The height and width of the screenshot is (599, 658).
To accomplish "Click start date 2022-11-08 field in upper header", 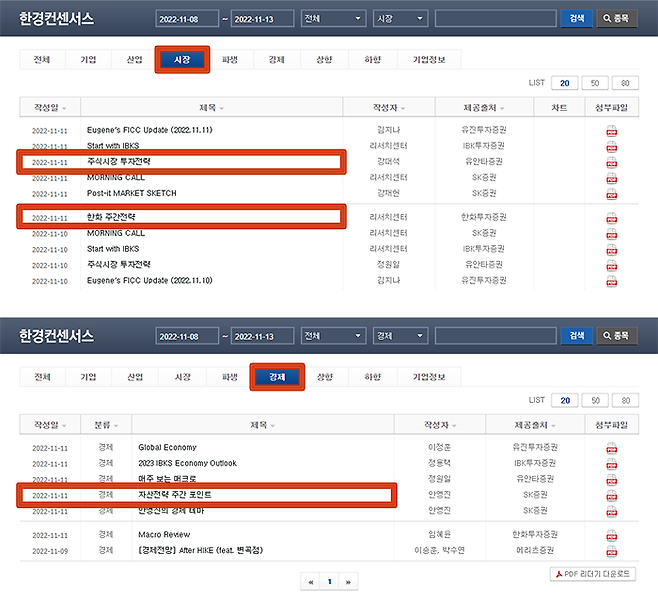I will (187, 19).
